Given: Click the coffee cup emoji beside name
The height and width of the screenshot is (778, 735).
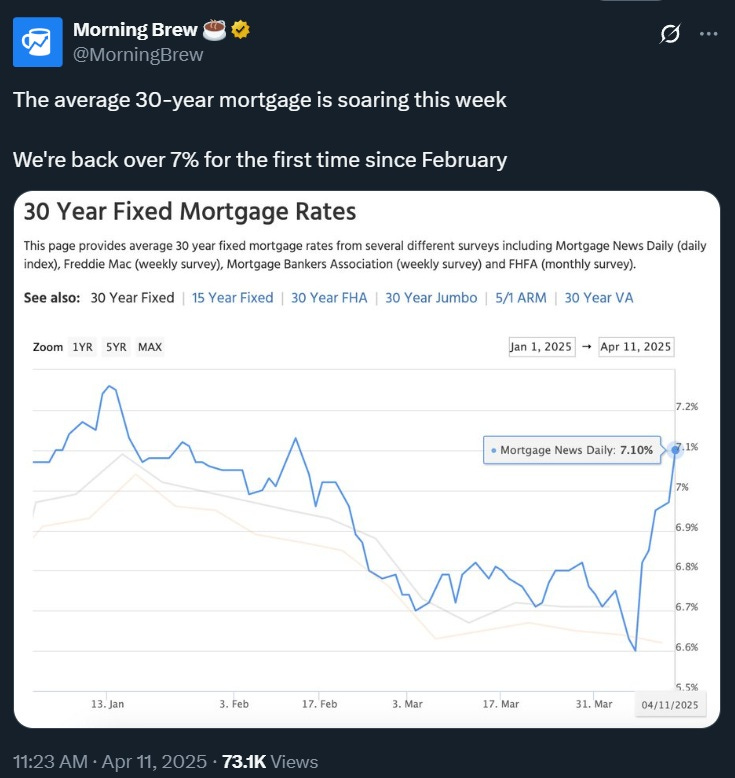Looking at the screenshot, I should (x=214, y=30).
